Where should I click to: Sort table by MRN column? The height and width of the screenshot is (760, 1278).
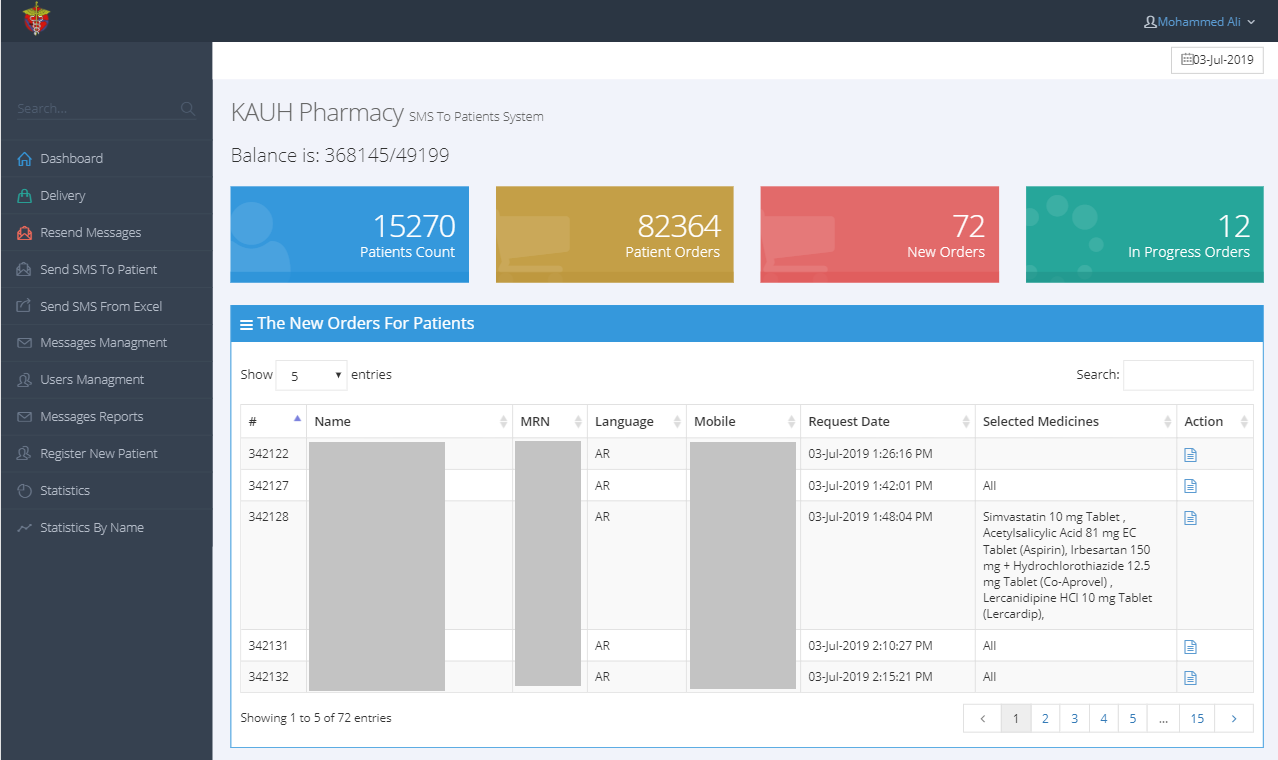[x=549, y=421]
